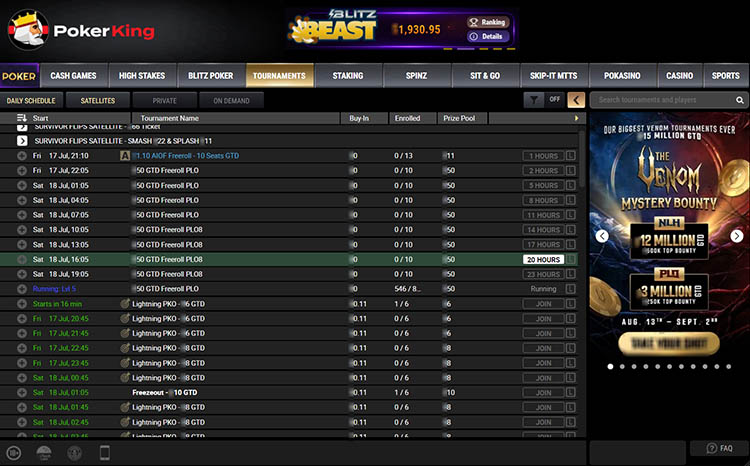Expand Survivor Flips Satellite Smash & Splash group
This screenshot has width=750, height=466.
point(22,141)
